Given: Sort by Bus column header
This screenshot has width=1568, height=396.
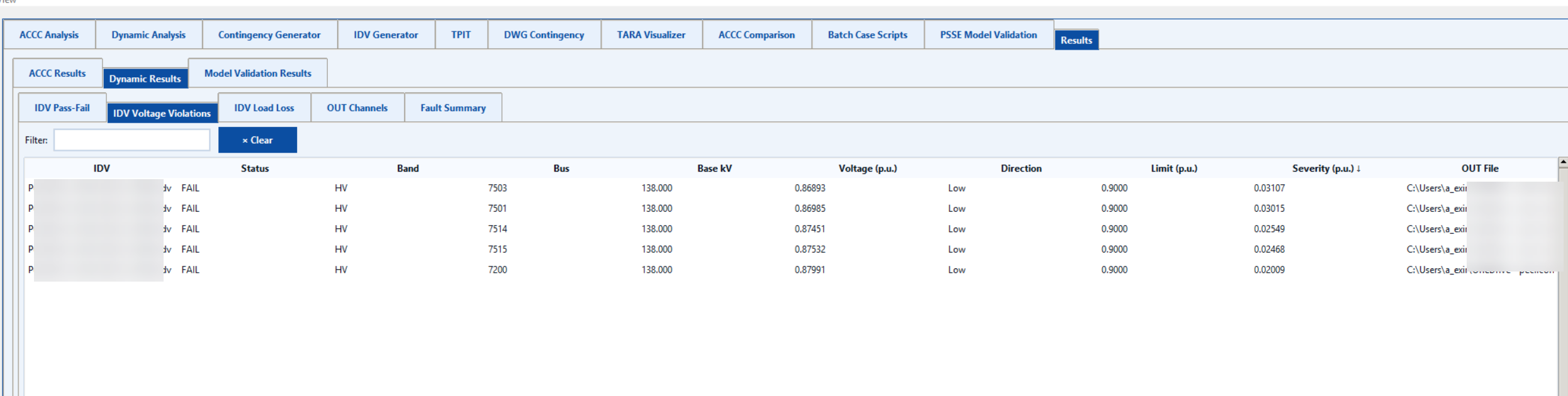Looking at the screenshot, I should tap(561, 168).
